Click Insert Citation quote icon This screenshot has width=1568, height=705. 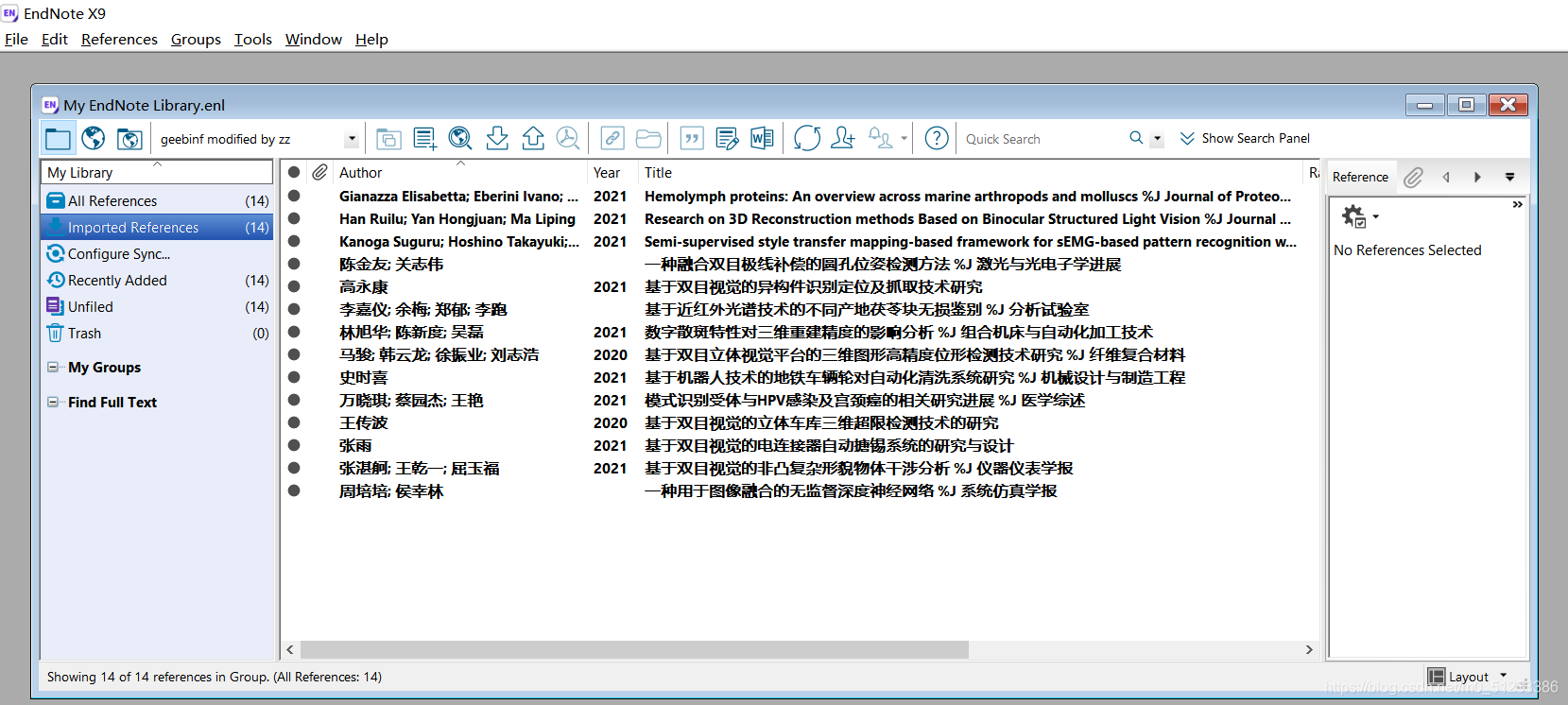[x=692, y=139]
